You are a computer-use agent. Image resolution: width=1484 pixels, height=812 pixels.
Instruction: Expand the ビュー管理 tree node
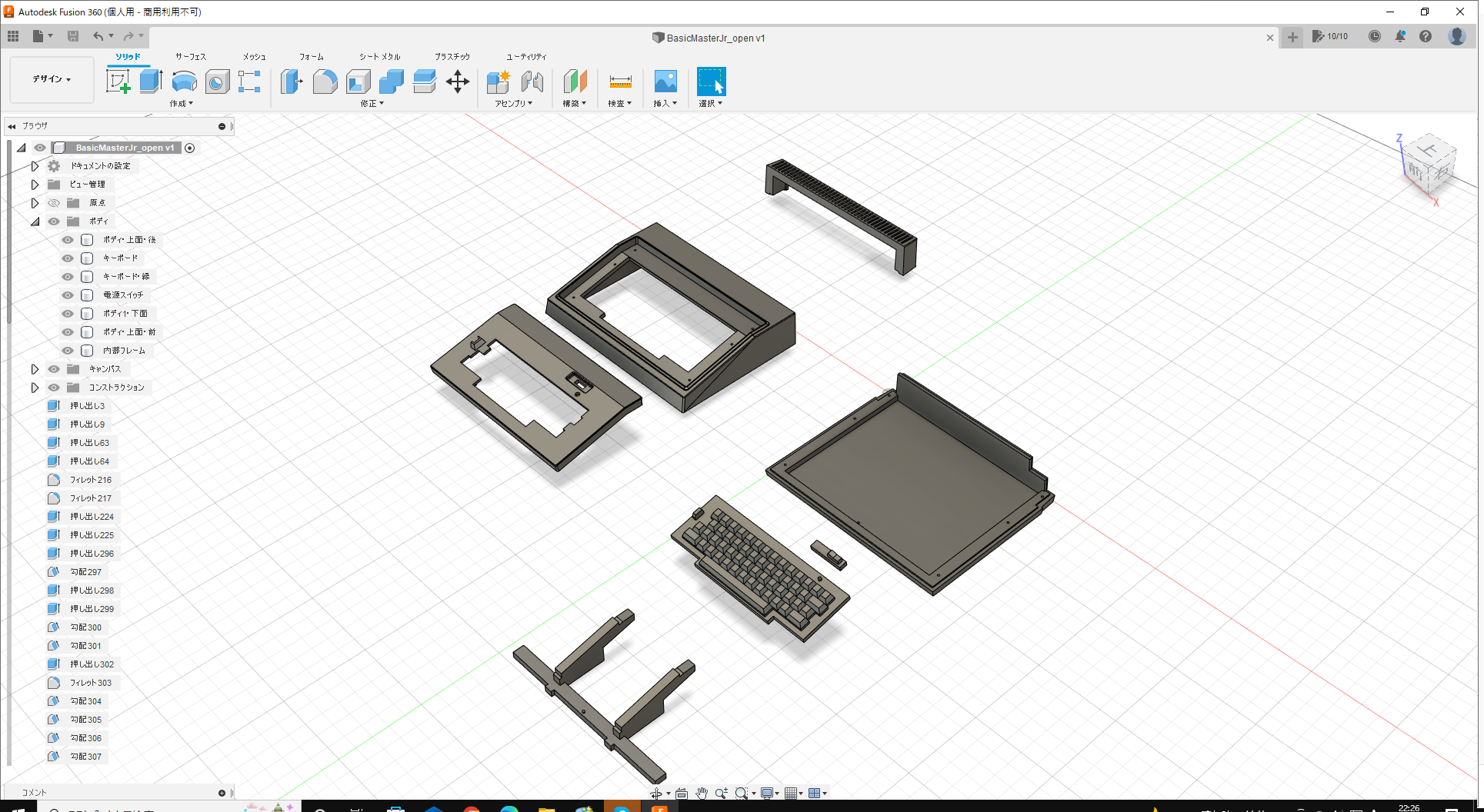[x=35, y=184]
